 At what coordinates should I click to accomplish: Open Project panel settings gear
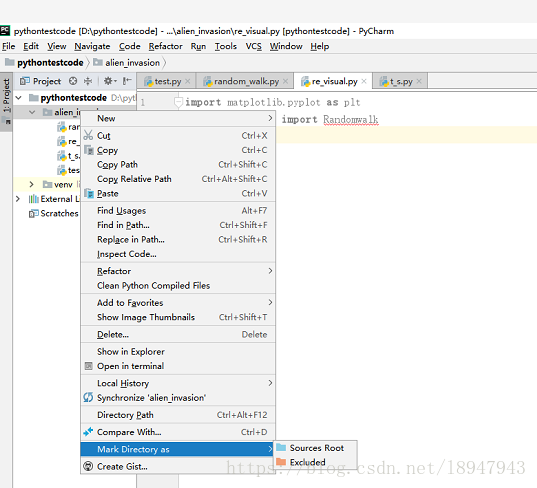pyautogui.click(x=110, y=81)
